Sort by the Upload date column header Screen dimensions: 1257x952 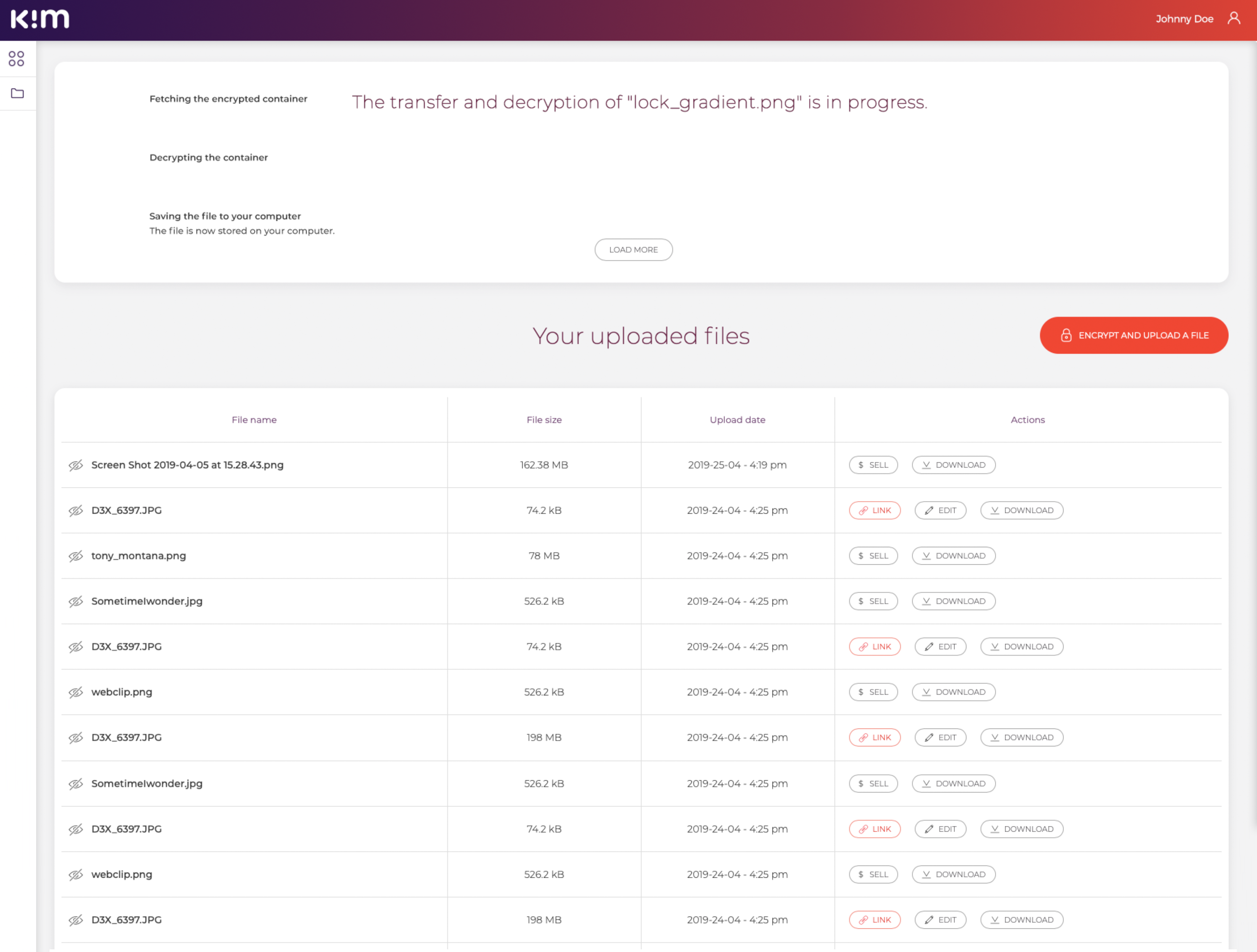tap(737, 420)
